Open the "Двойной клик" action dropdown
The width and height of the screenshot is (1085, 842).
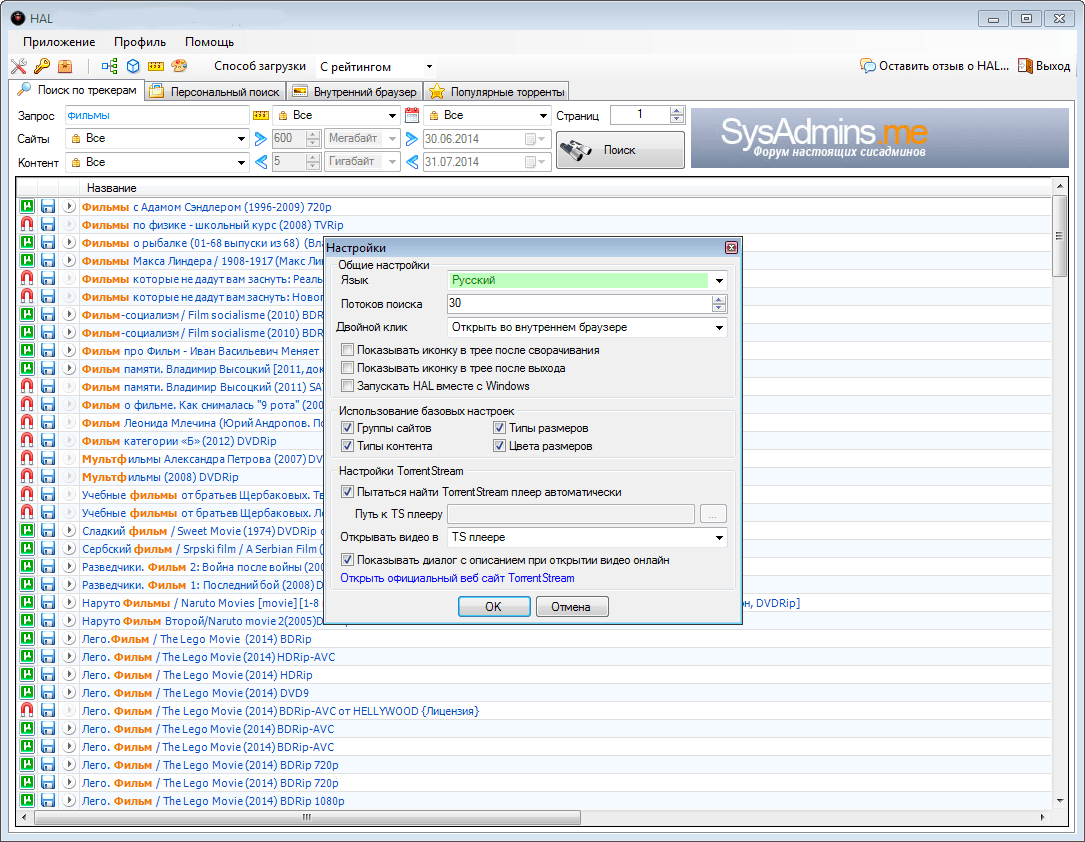(x=587, y=327)
